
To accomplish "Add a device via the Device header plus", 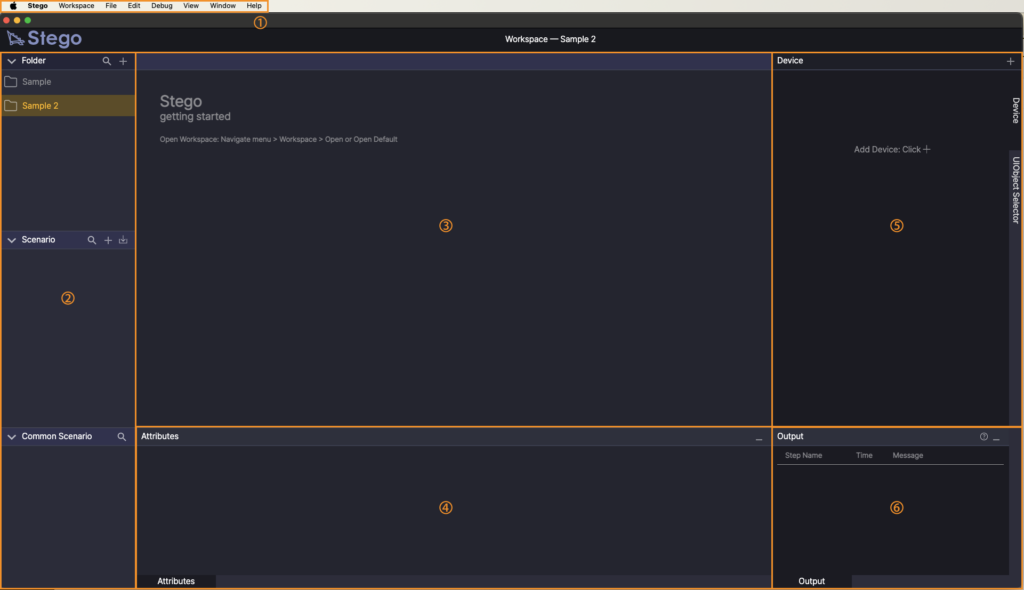I will pyautogui.click(x=1011, y=61).
